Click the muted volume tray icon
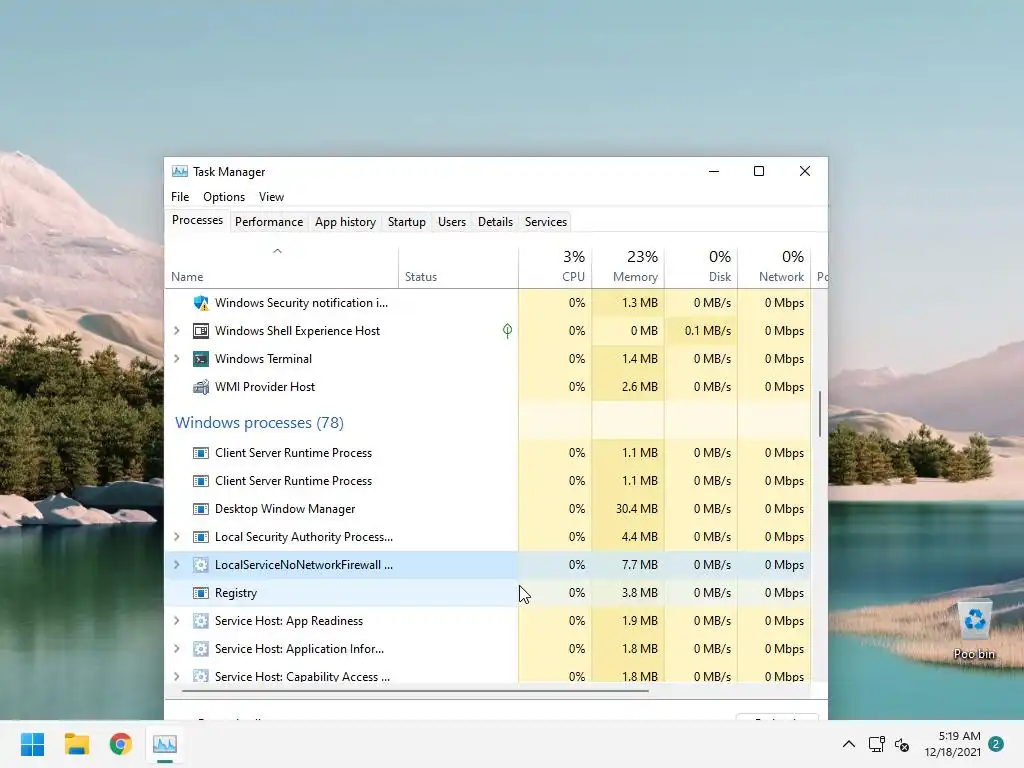The height and width of the screenshot is (768, 1024). pos(902,744)
